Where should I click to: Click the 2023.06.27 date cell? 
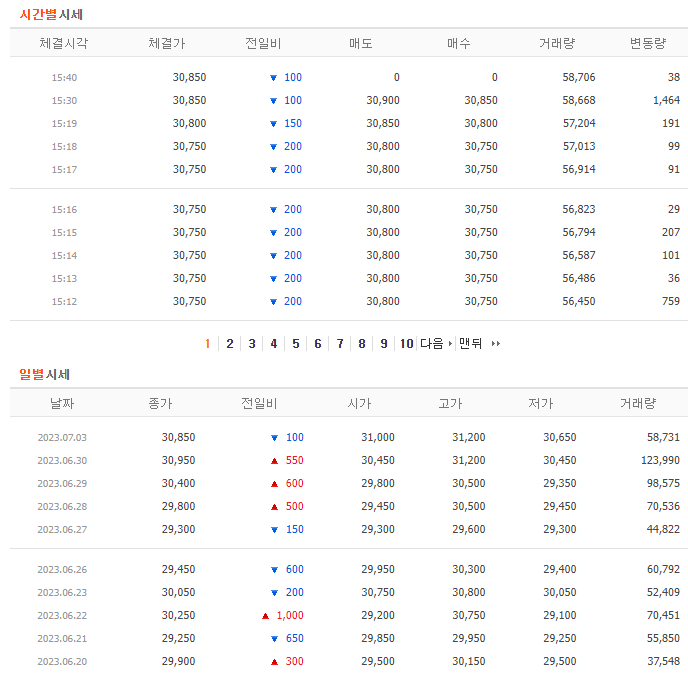click(x=62, y=529)
